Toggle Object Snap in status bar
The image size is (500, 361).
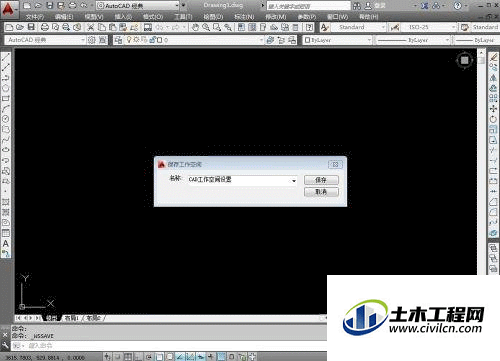(159, 357)
